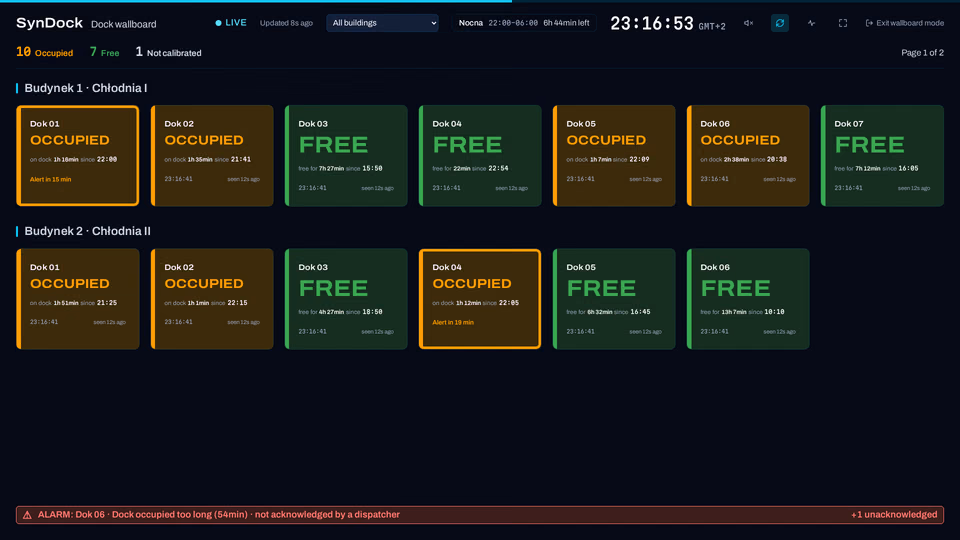
Task: Click the LIVE status indicator
Action: [x=231, y=23]
